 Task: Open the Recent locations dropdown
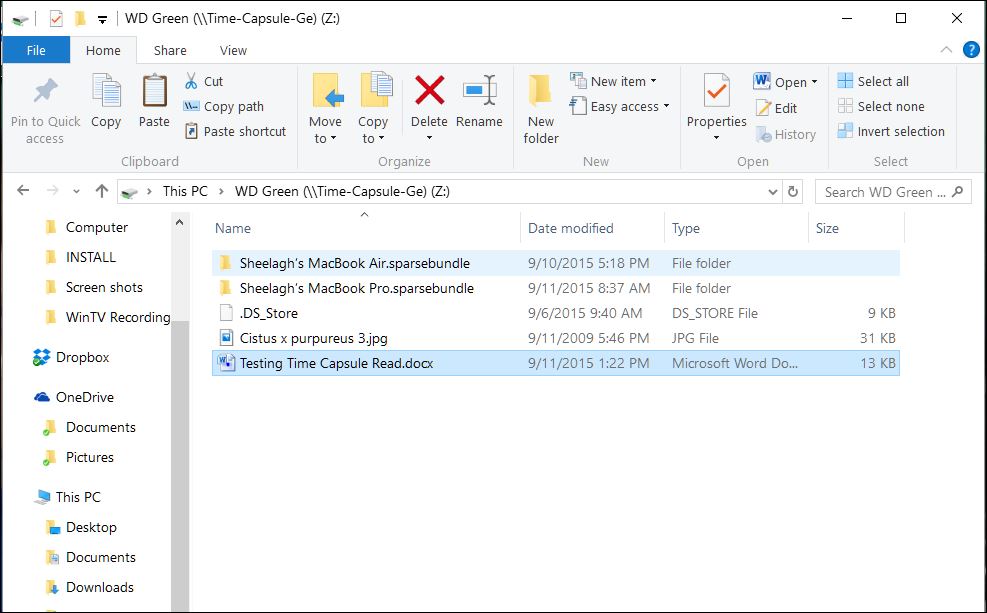tap(76, 191)
